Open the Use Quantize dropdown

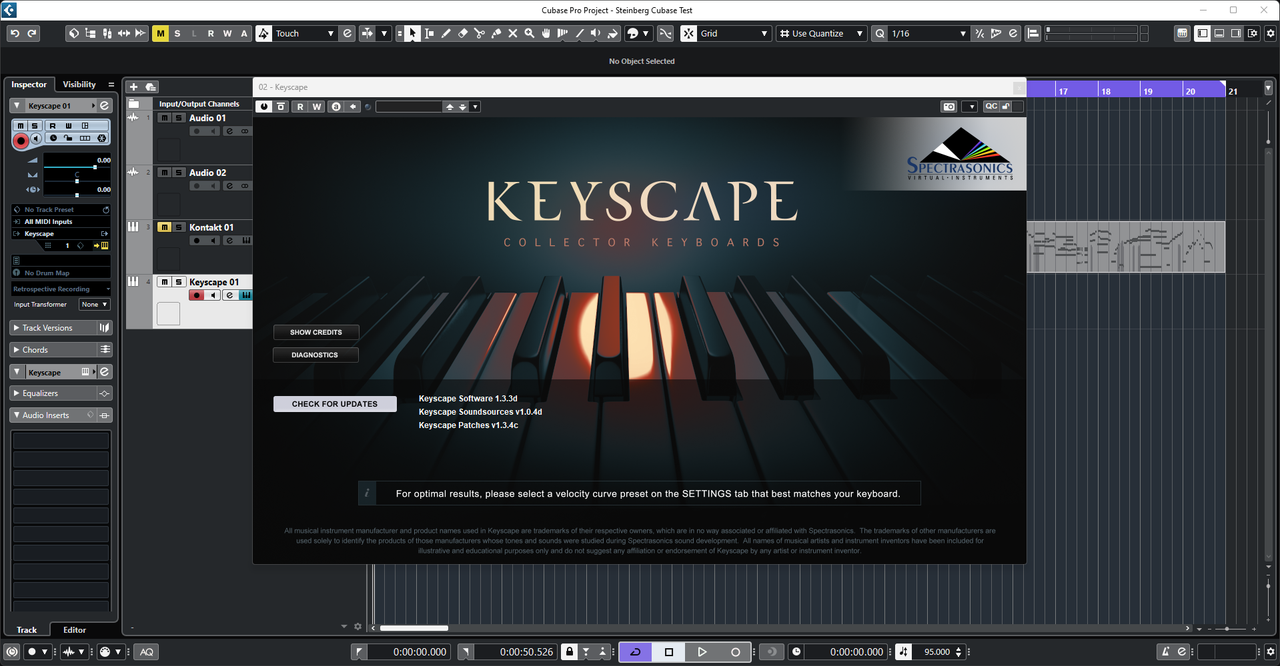tap(823, 33)
